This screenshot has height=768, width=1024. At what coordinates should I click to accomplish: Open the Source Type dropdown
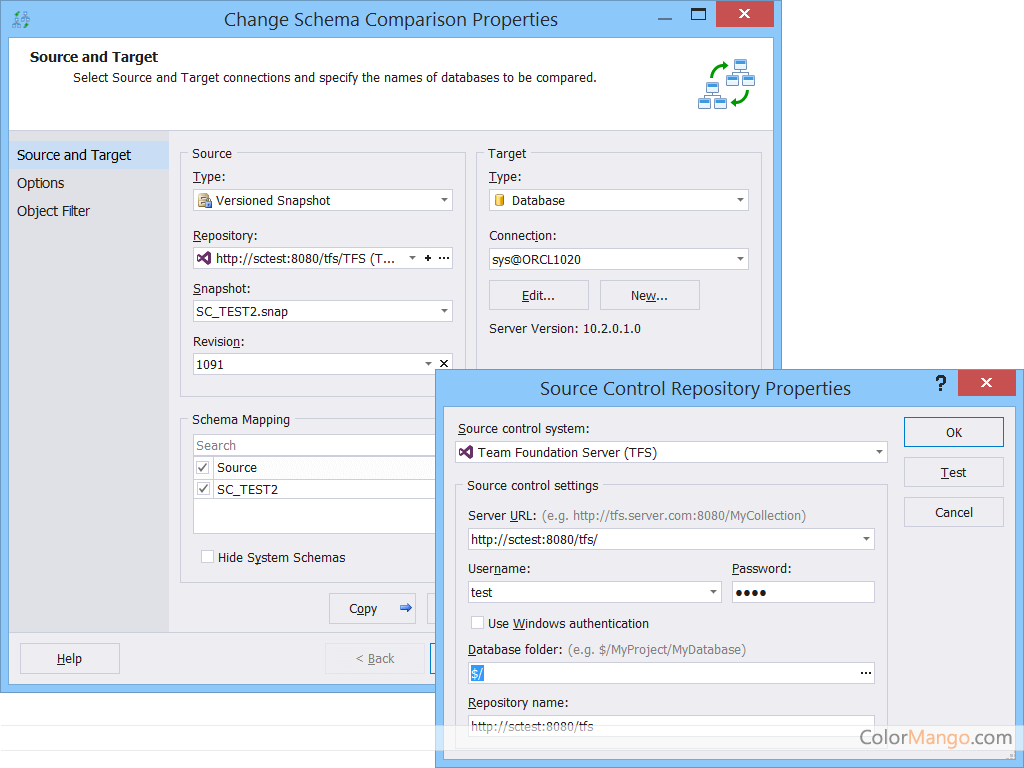pyautogui.click(x=444, y=200)
